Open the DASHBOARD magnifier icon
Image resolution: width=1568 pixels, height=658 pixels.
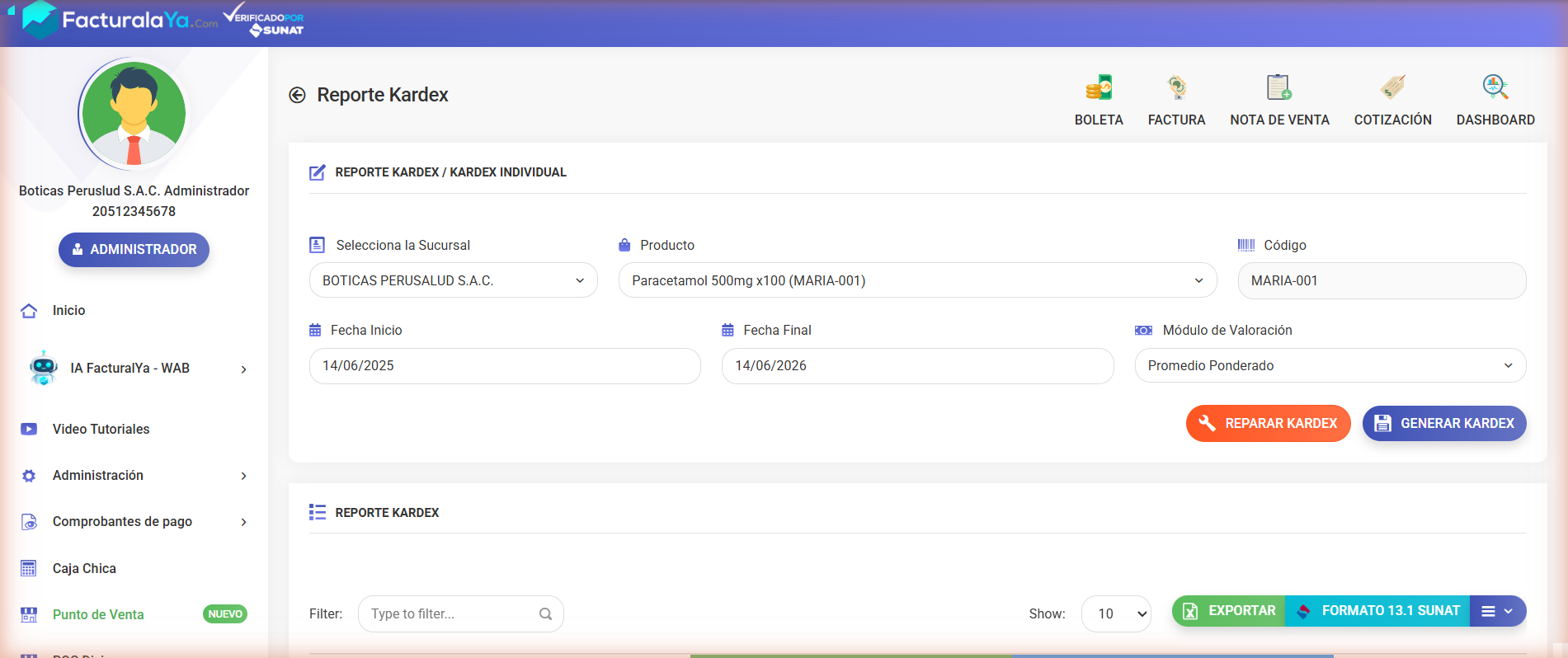[x=1495, y=87]
